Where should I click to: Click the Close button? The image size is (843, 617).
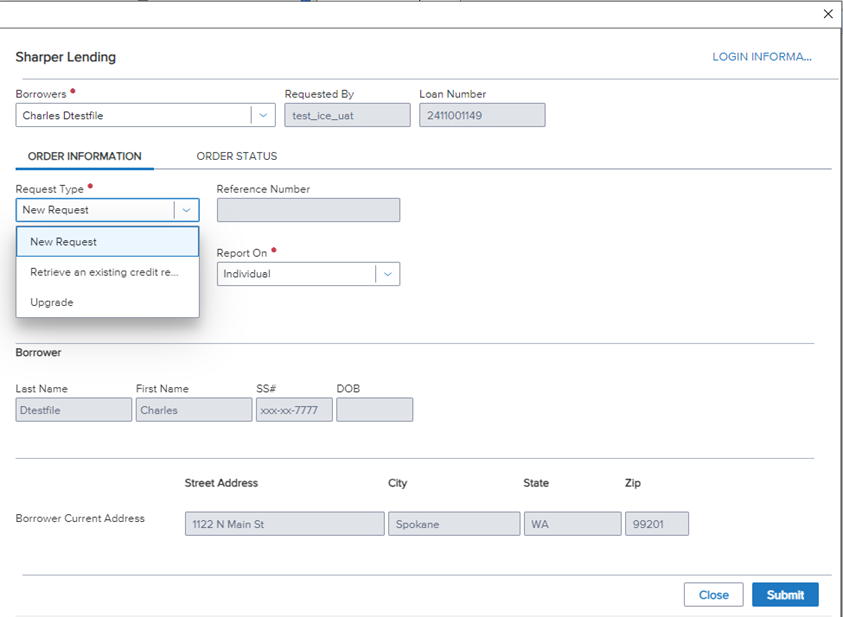tap(713, 595)
